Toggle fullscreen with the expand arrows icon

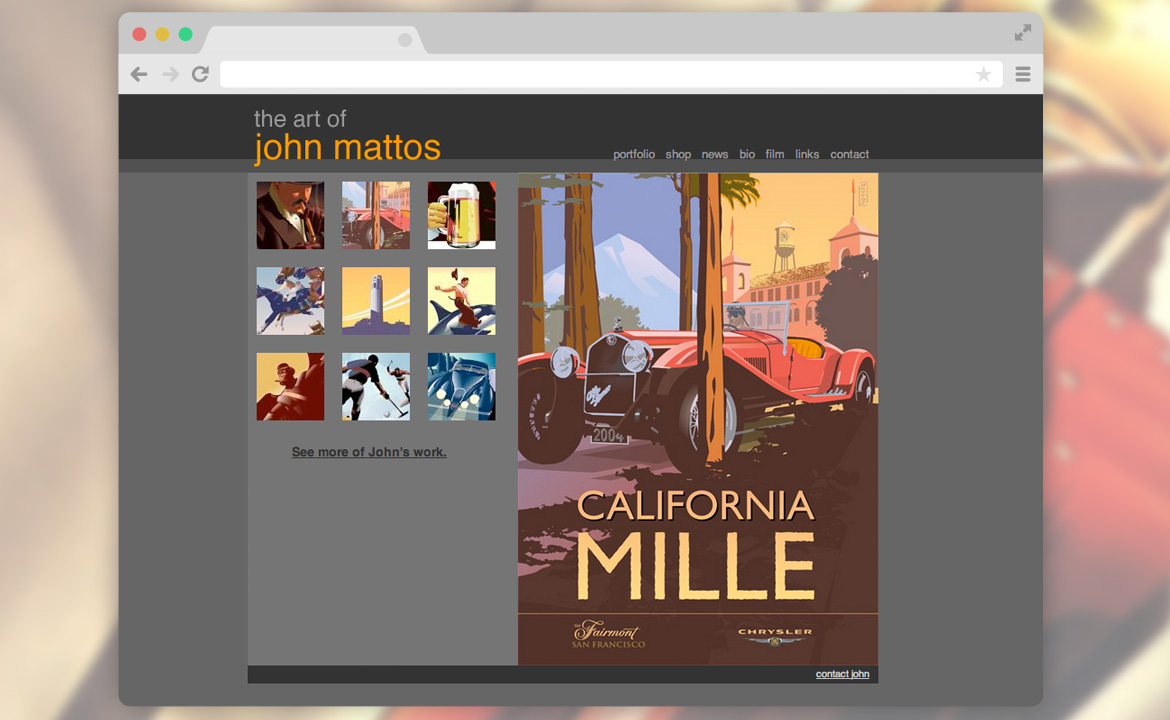tap(1022, 33)
